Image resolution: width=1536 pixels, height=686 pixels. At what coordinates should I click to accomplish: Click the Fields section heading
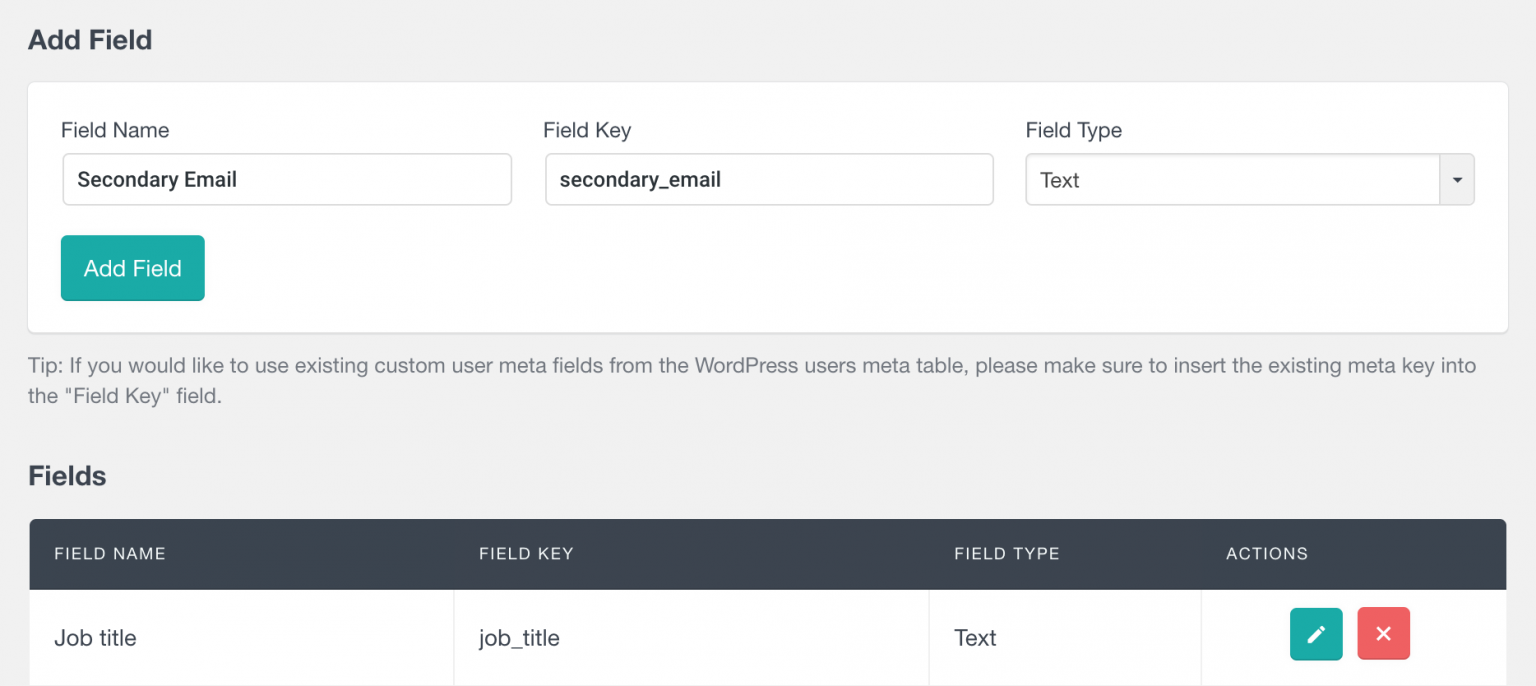point(66,475)
